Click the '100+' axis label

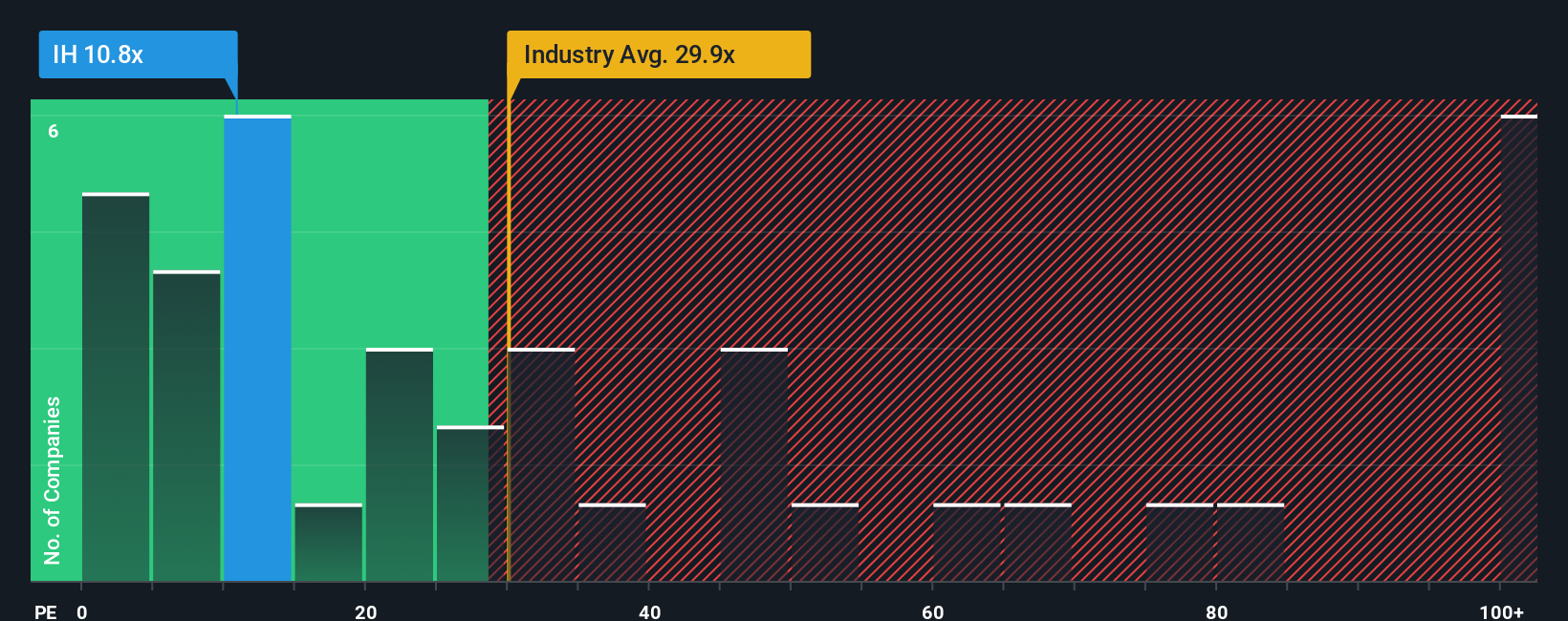click(1502, 612)
